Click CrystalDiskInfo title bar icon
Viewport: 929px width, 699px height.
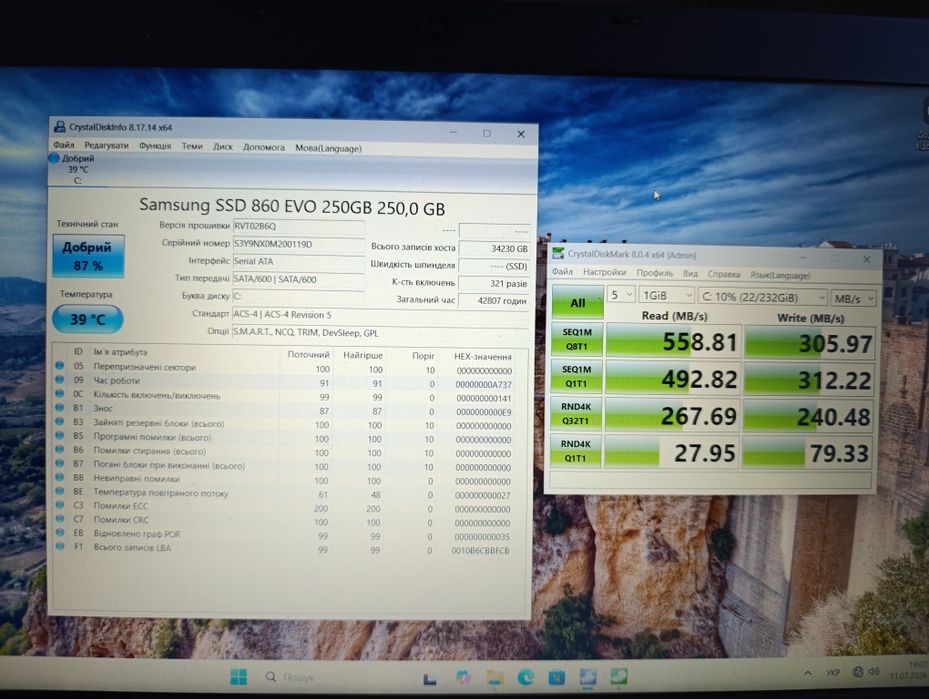(59, 127)
